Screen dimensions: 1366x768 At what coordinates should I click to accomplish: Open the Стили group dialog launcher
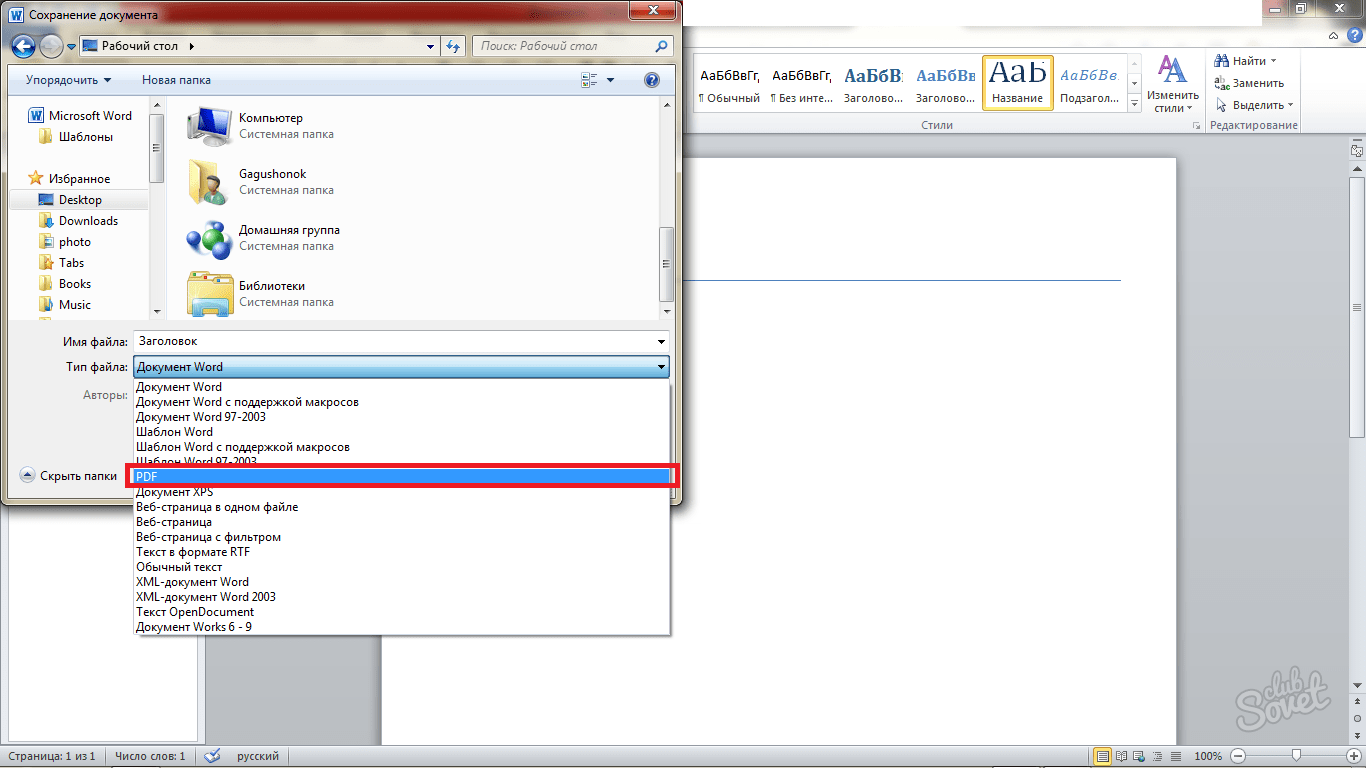tap(1196, 126)
